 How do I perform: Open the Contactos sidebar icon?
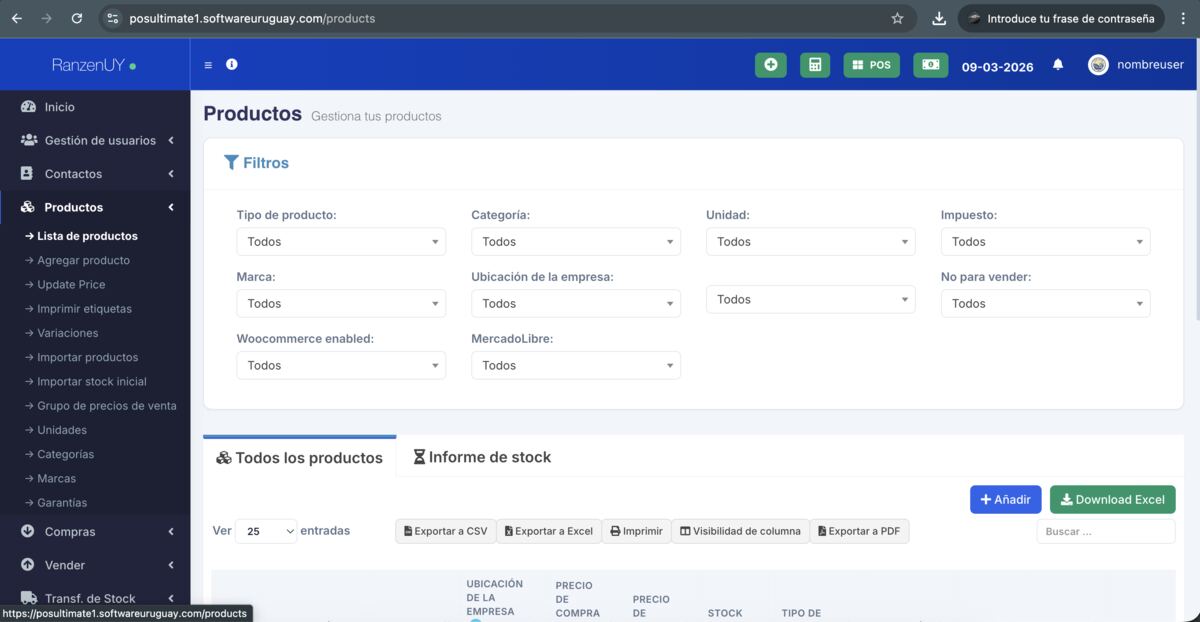pos(27,173)
